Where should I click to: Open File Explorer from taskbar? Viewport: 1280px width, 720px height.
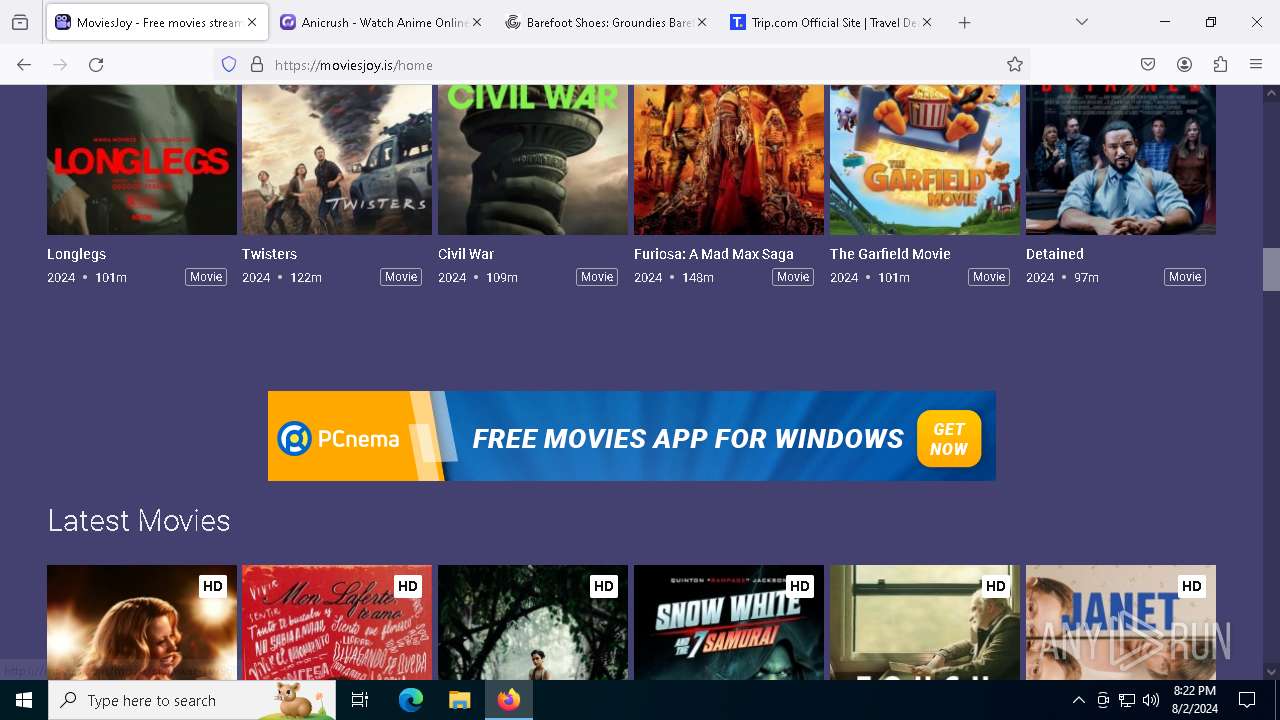pos(459,700)
